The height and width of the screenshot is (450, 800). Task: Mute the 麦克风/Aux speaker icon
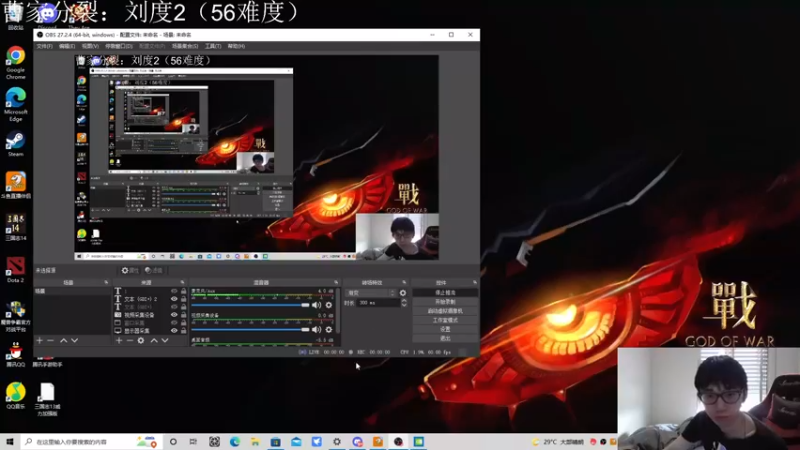tap(316, 305)
